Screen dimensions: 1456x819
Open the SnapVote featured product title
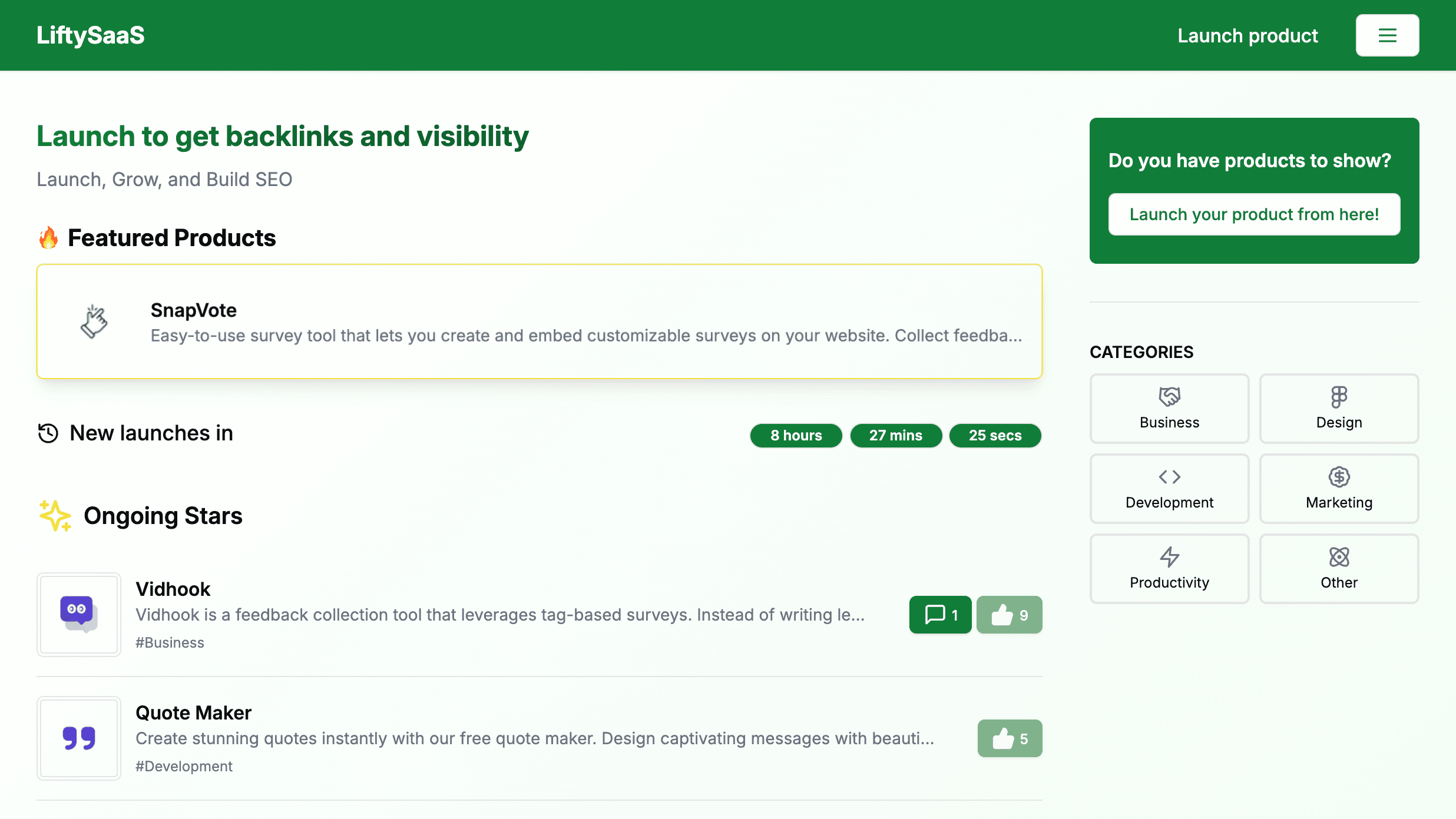[194, 310]
